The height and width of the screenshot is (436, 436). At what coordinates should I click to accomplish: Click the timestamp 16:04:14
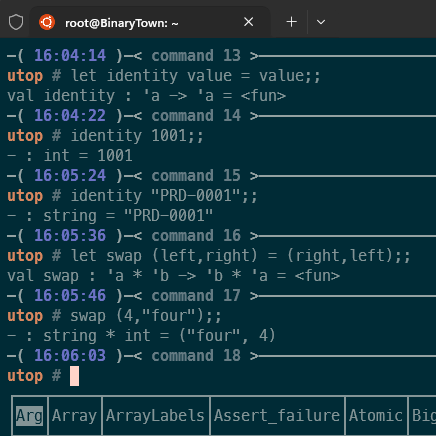pos(70,56)
